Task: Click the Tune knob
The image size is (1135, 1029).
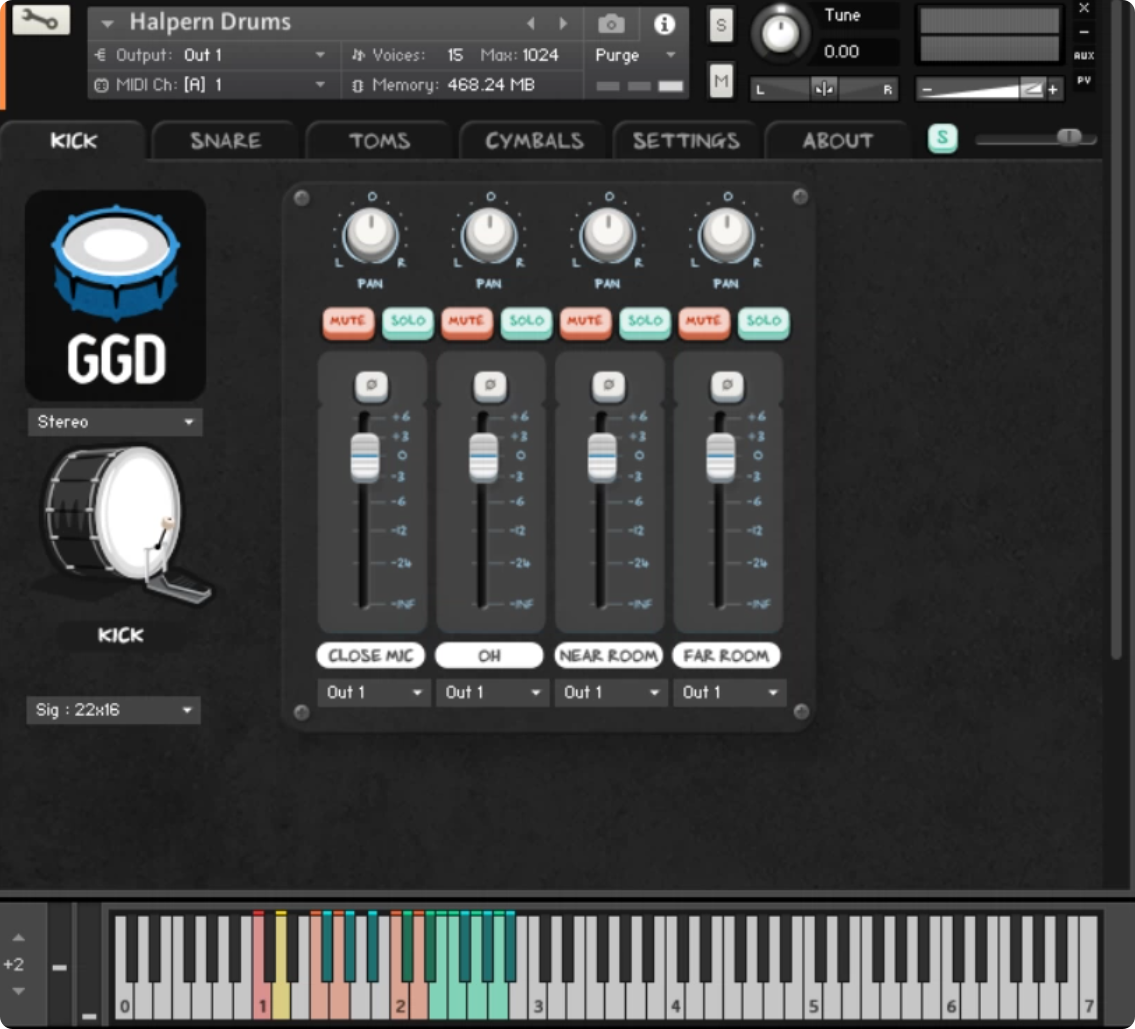Action: [780, 33]
